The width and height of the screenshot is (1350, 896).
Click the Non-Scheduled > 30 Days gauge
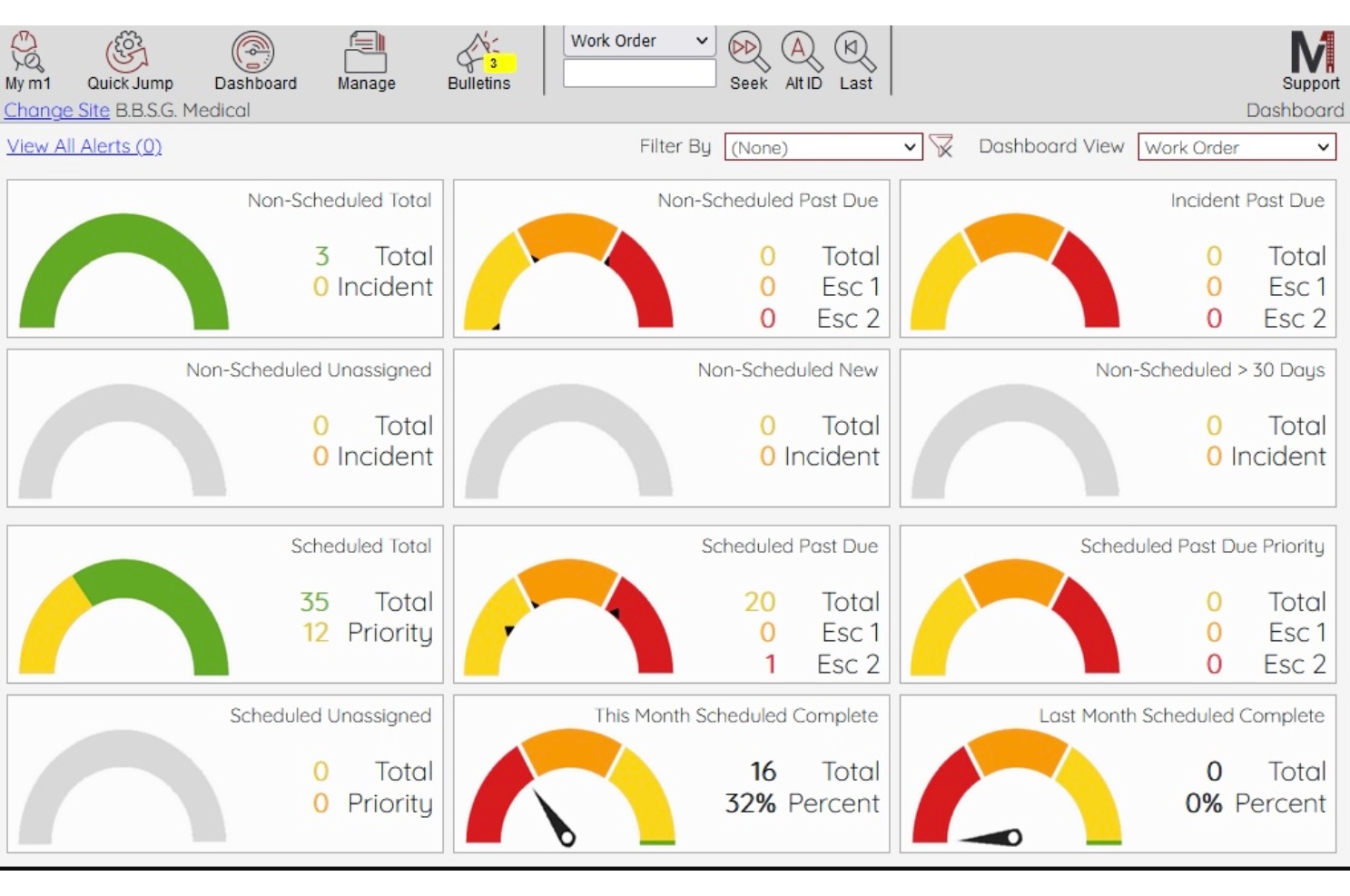pyautogui.click(x=1016, y=440)
